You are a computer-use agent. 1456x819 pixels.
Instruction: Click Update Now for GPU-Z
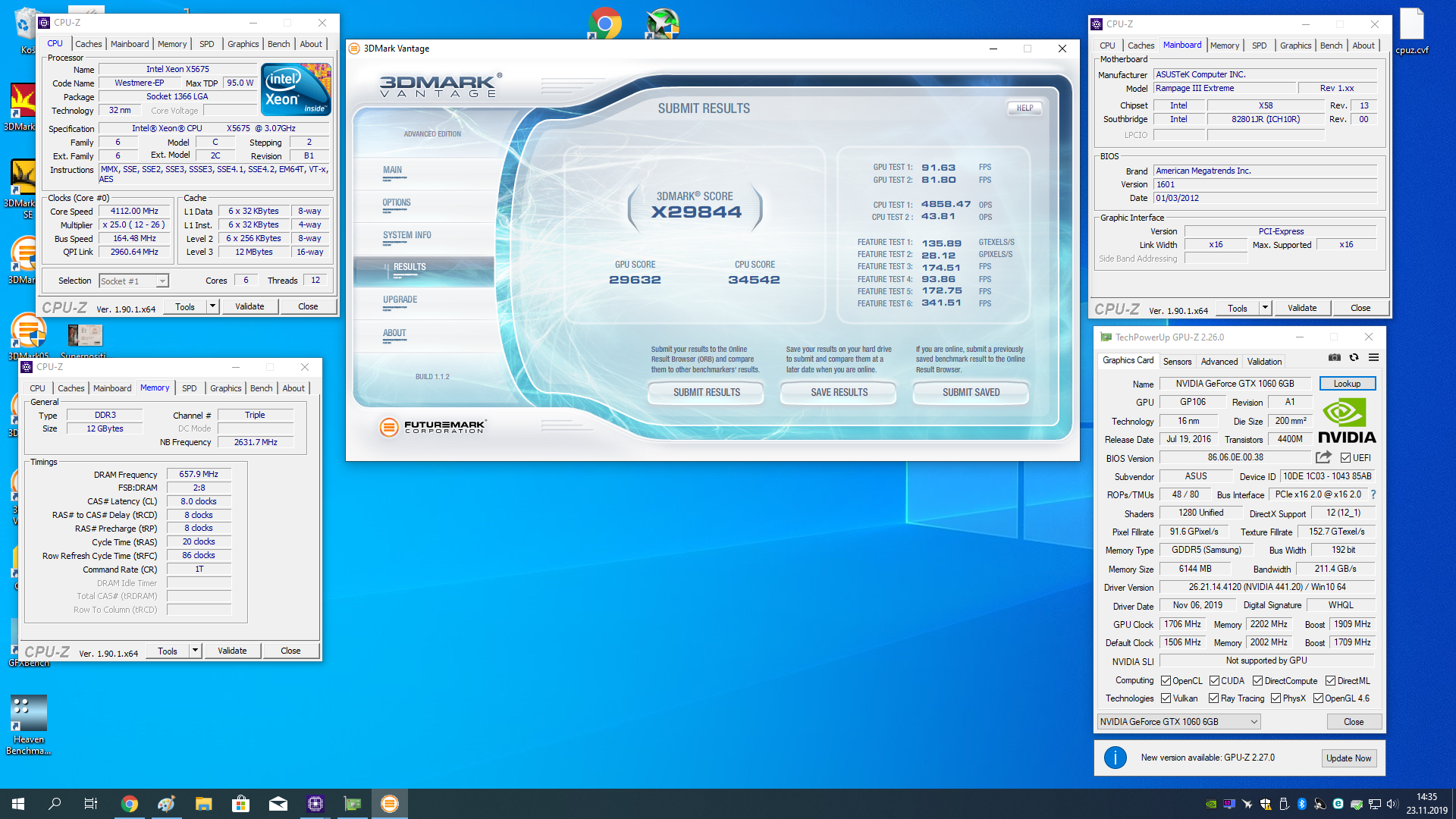tap(1348, 758)
